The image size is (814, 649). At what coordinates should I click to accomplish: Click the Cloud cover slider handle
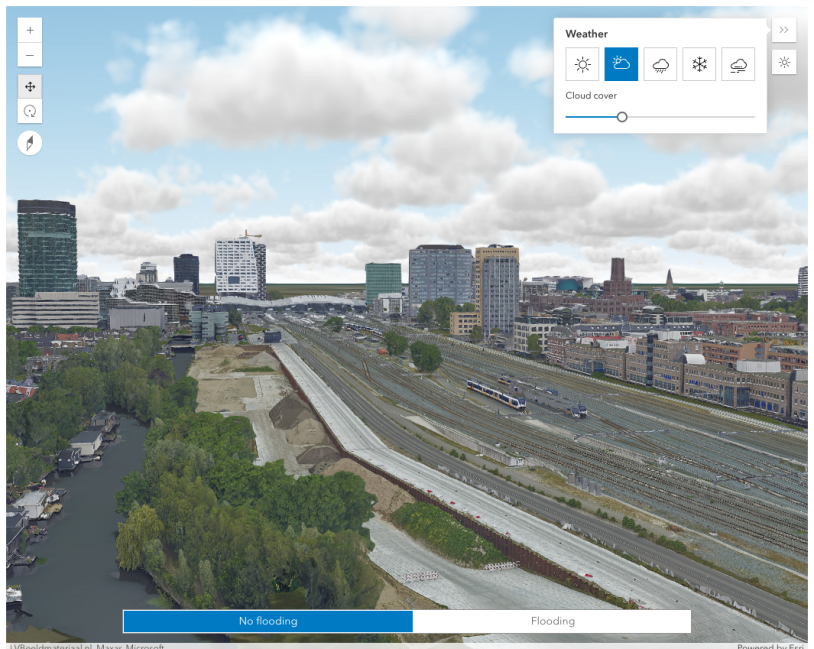tap(622, 117)
